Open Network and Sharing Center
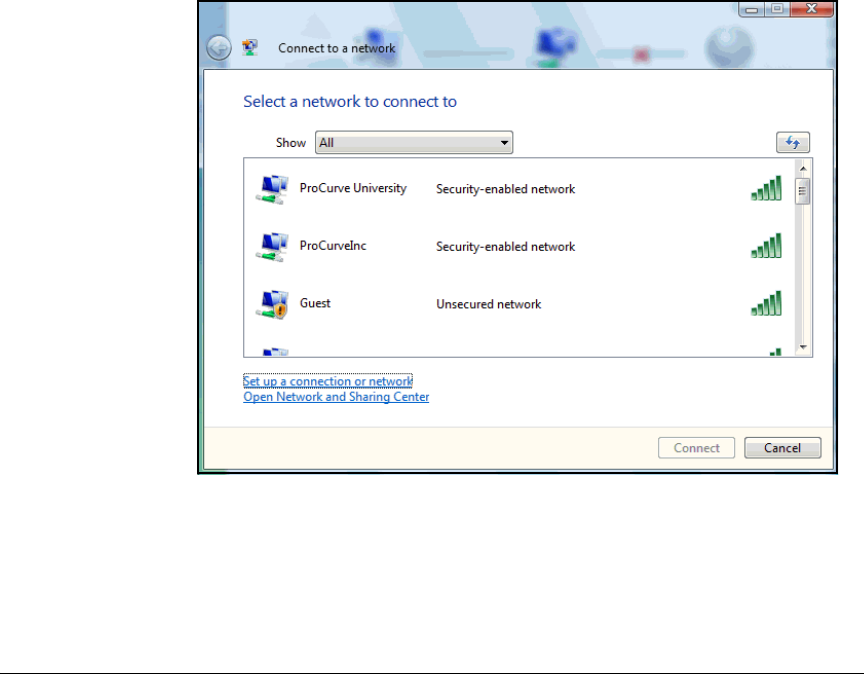The height and width of the screenshot is (674, 864). 336,397
